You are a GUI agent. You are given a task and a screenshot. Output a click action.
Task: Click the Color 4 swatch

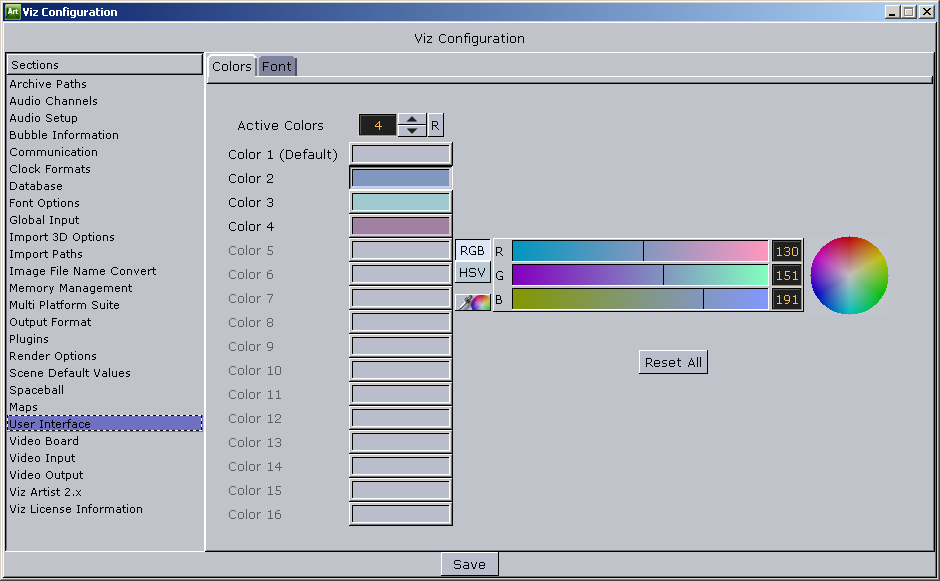(399, 226)
